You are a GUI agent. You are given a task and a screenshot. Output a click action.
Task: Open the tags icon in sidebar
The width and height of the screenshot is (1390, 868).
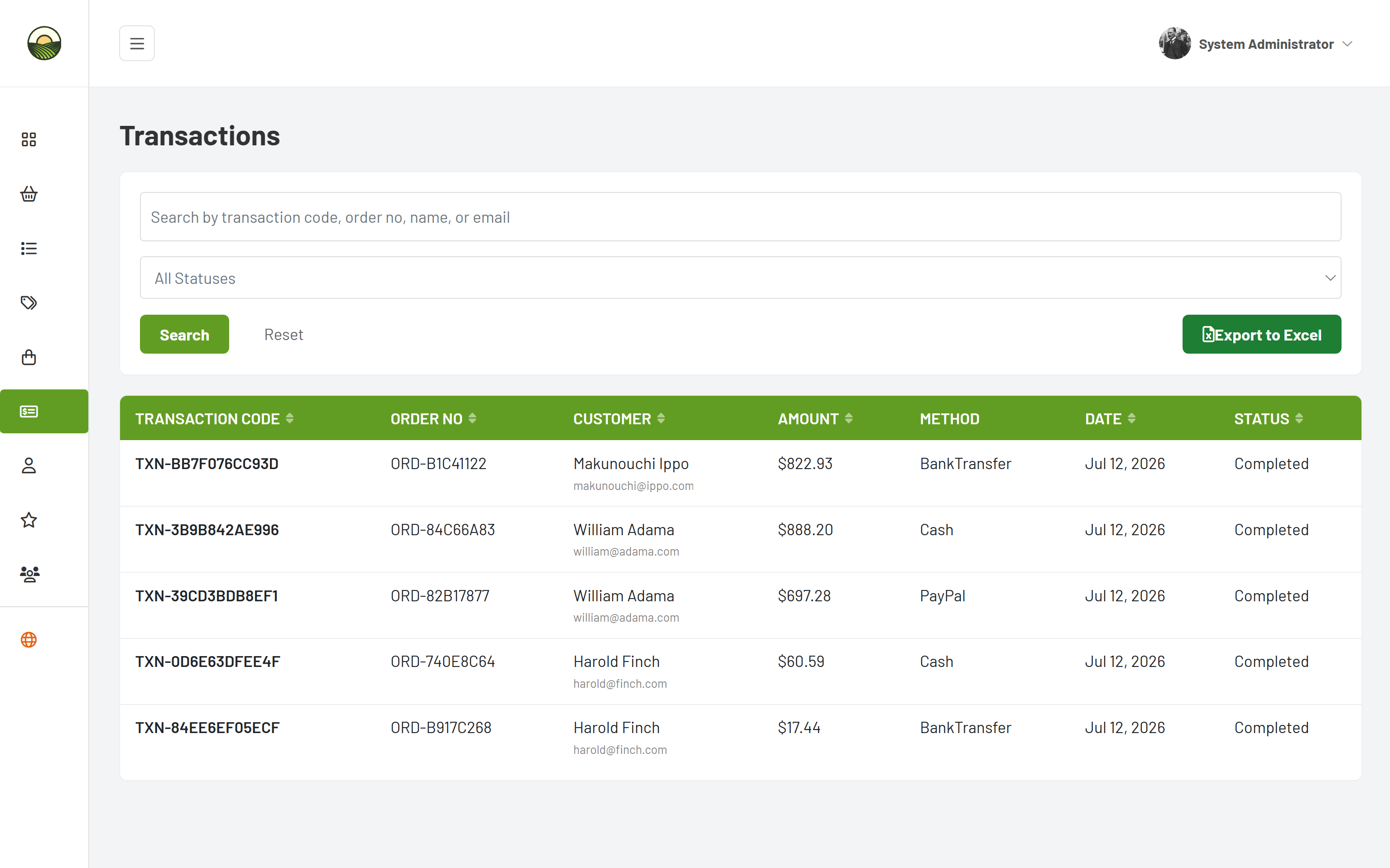coord(29,302)
